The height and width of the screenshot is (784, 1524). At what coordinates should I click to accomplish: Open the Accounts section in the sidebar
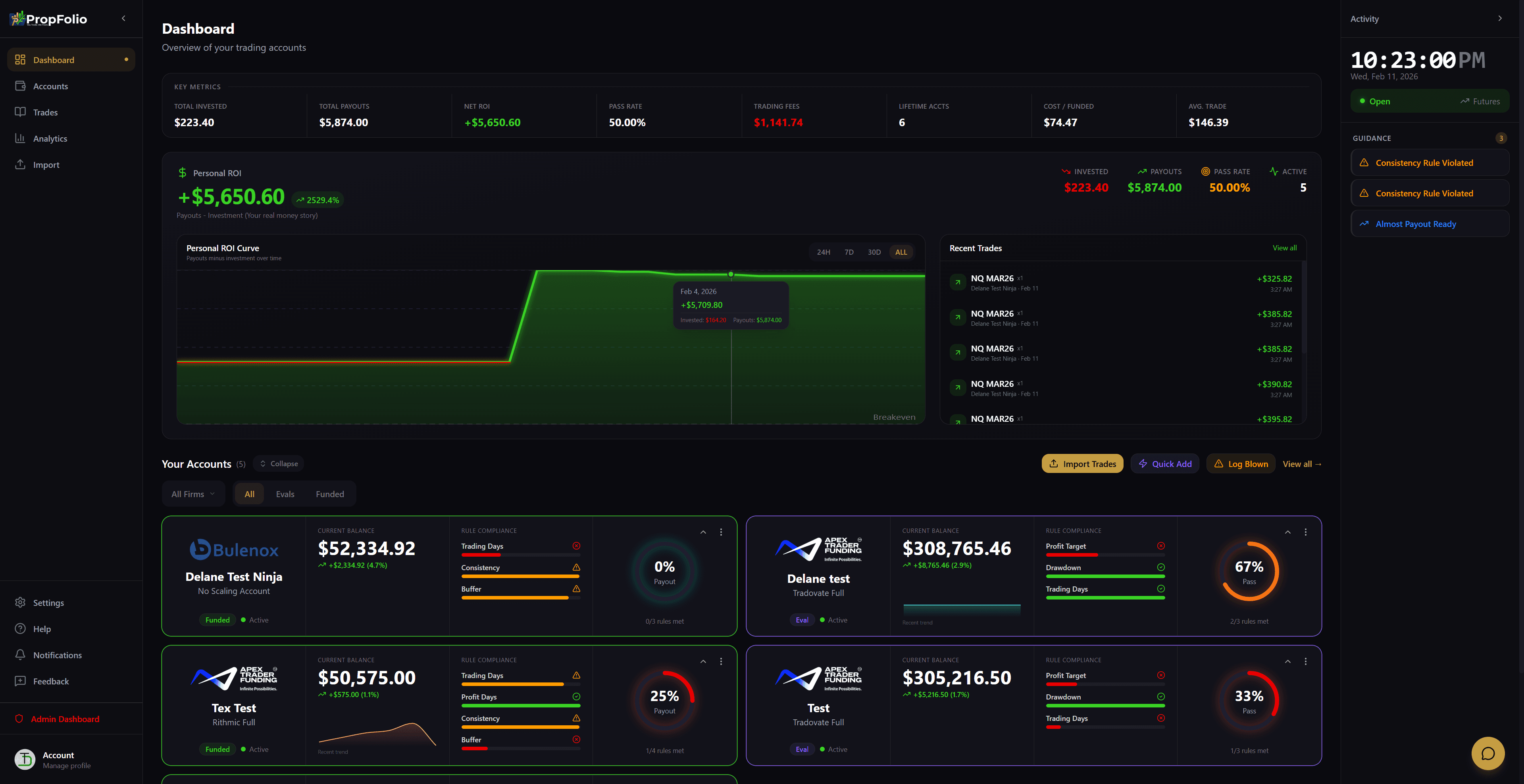coord(51,86)
